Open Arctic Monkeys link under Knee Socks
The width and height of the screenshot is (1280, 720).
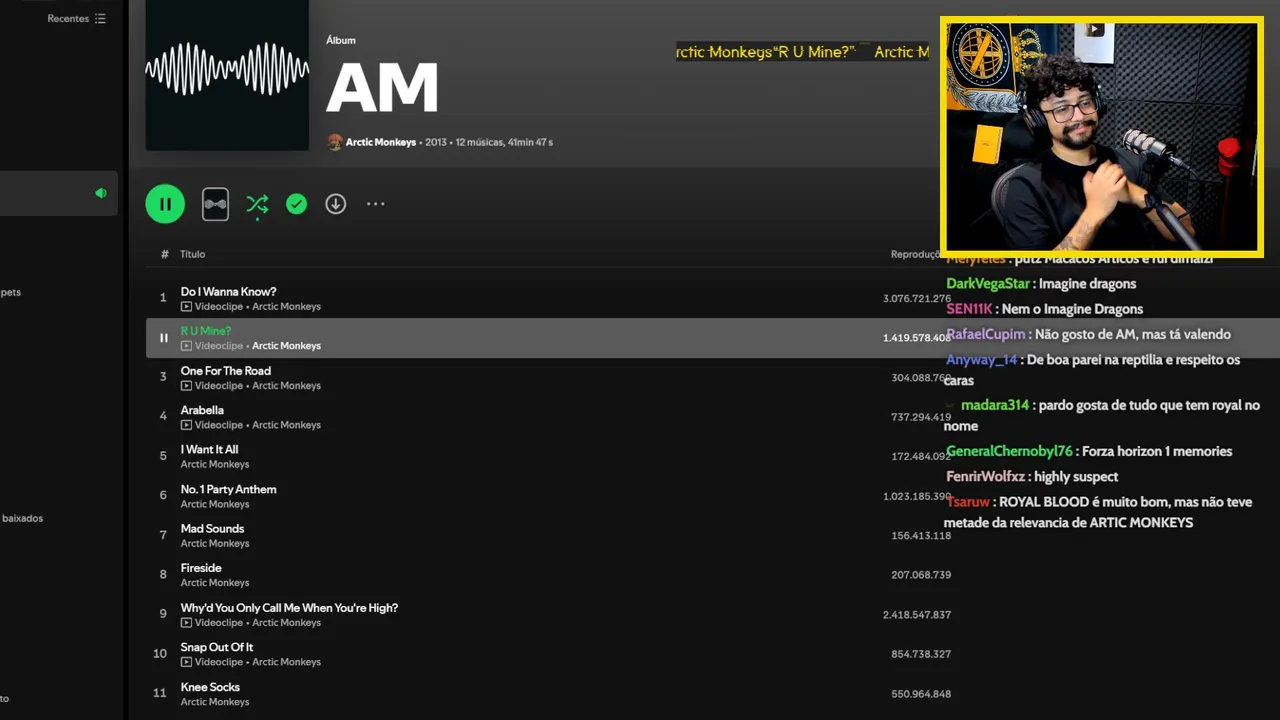[215, 702]
